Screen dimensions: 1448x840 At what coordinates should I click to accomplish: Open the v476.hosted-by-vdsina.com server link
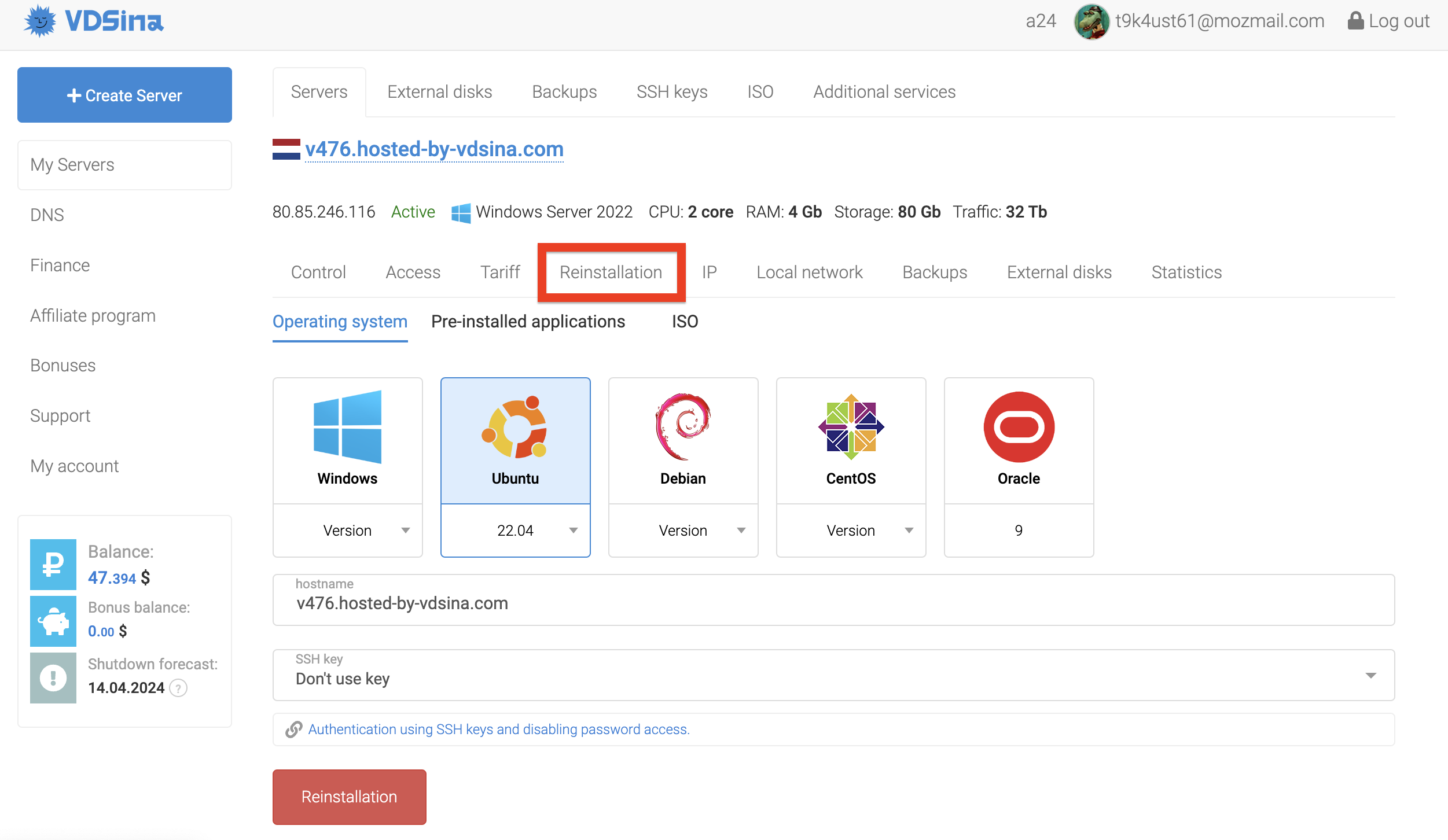434,149
